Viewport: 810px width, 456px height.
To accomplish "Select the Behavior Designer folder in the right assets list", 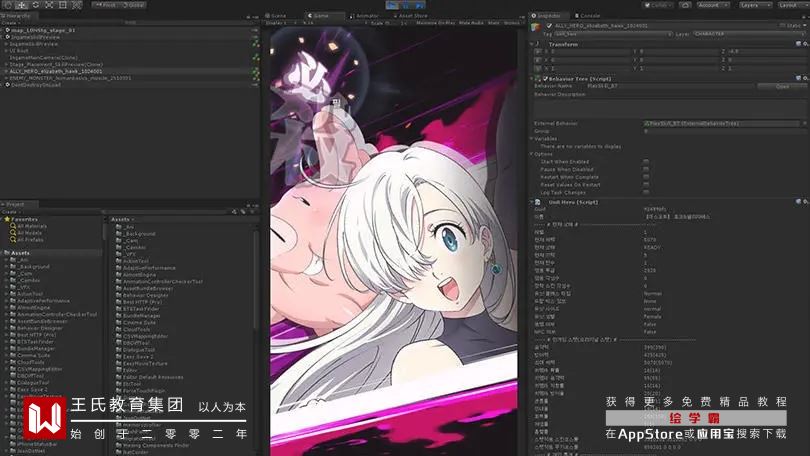I will tap(142, 295).
